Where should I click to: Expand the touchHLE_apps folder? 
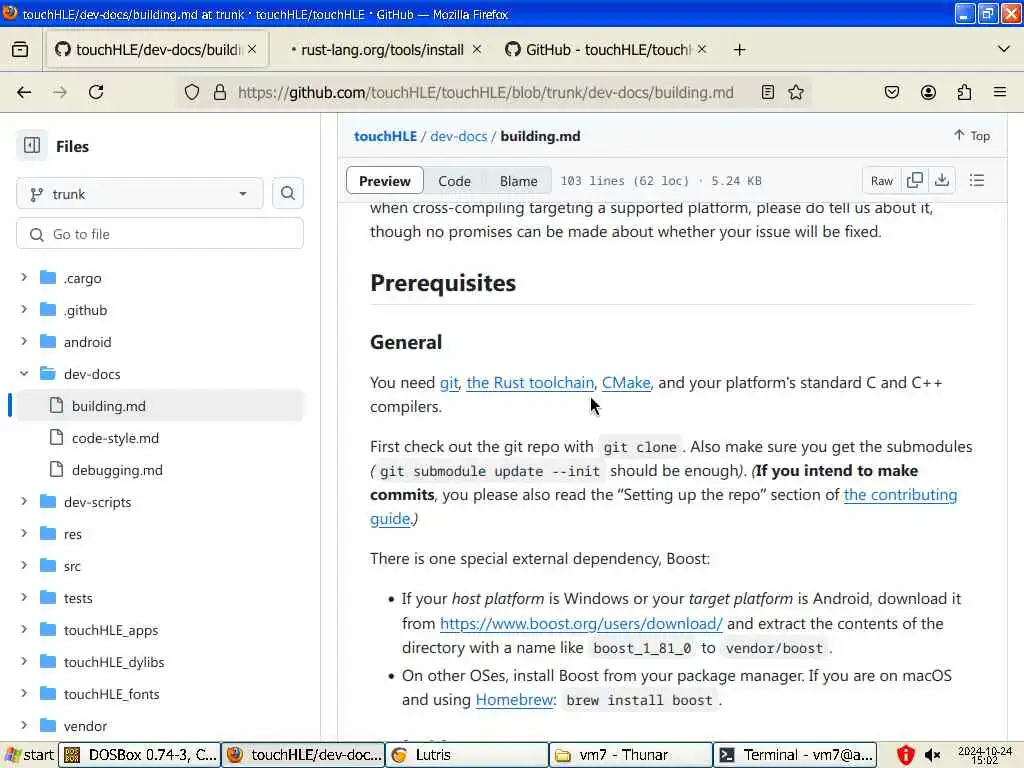[x=24, y=630]
